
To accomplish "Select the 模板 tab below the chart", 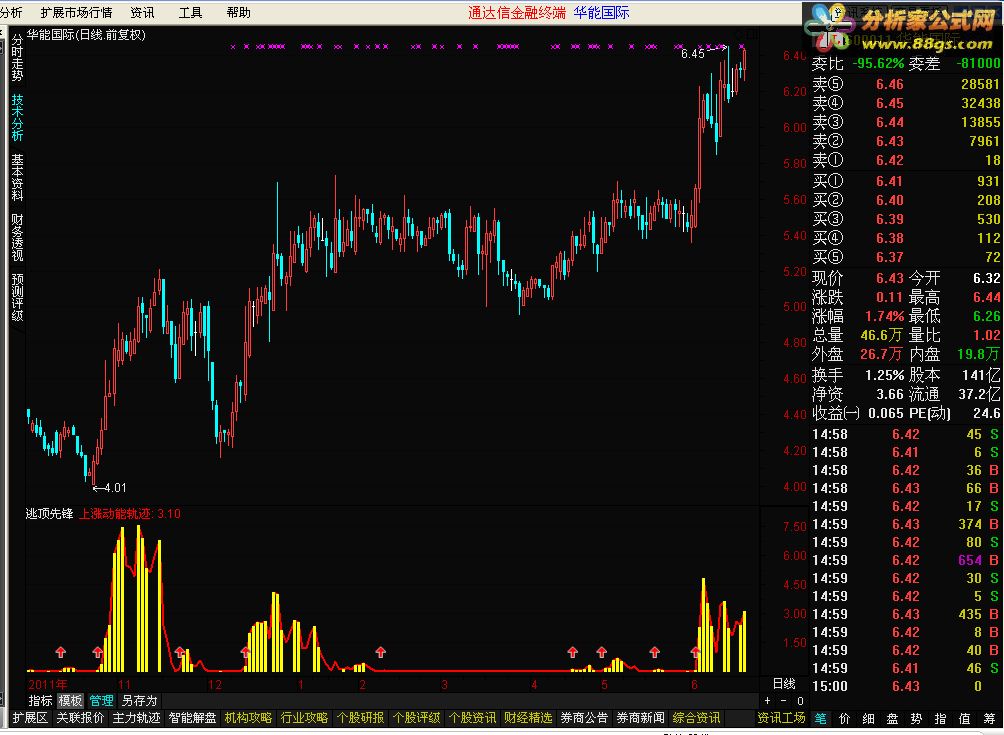I will point(70,700).
